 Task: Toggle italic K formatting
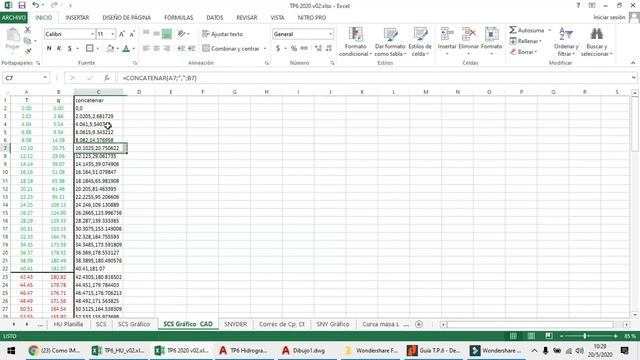59,48
